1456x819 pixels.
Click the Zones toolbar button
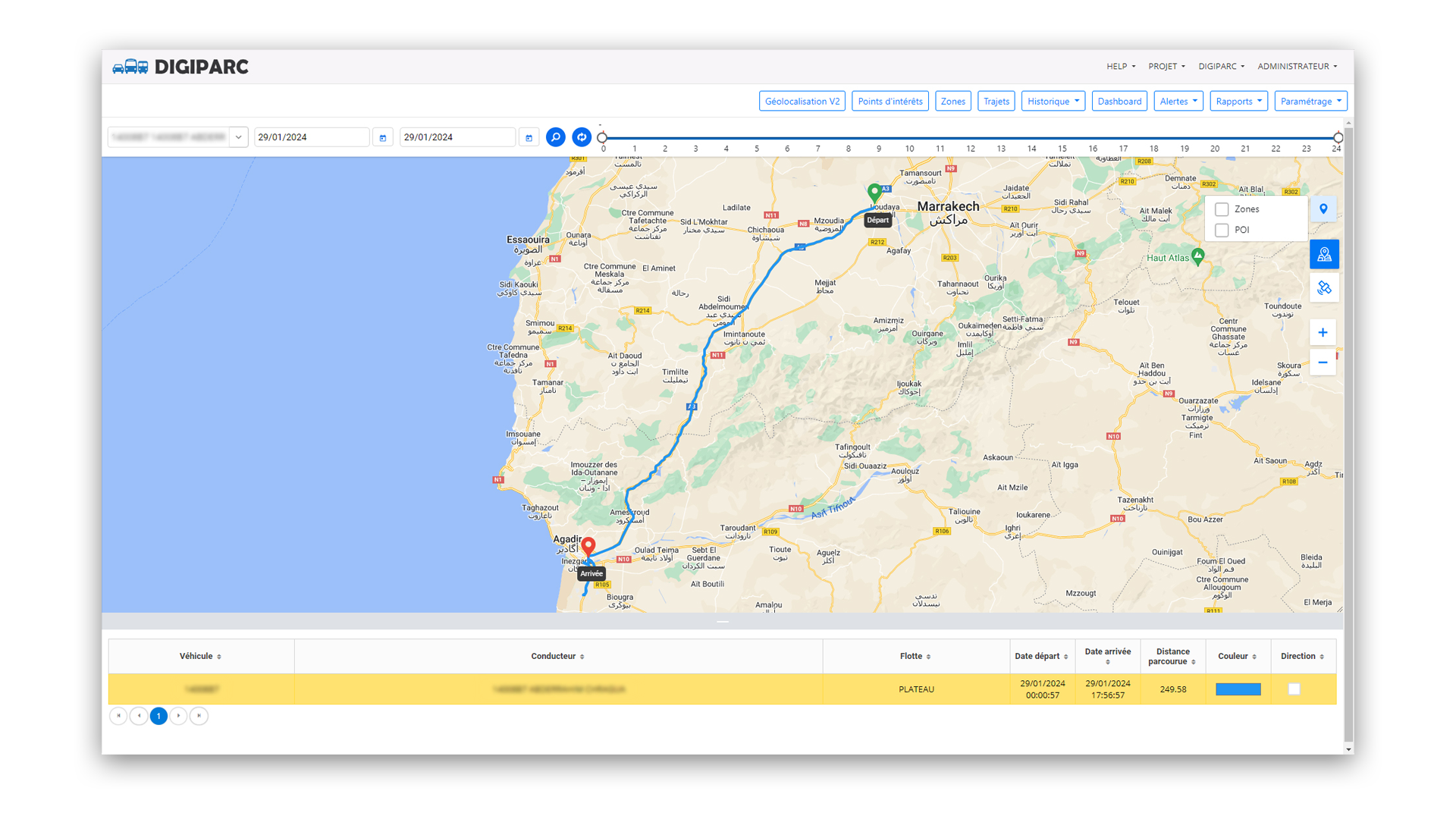coord(953,101)
